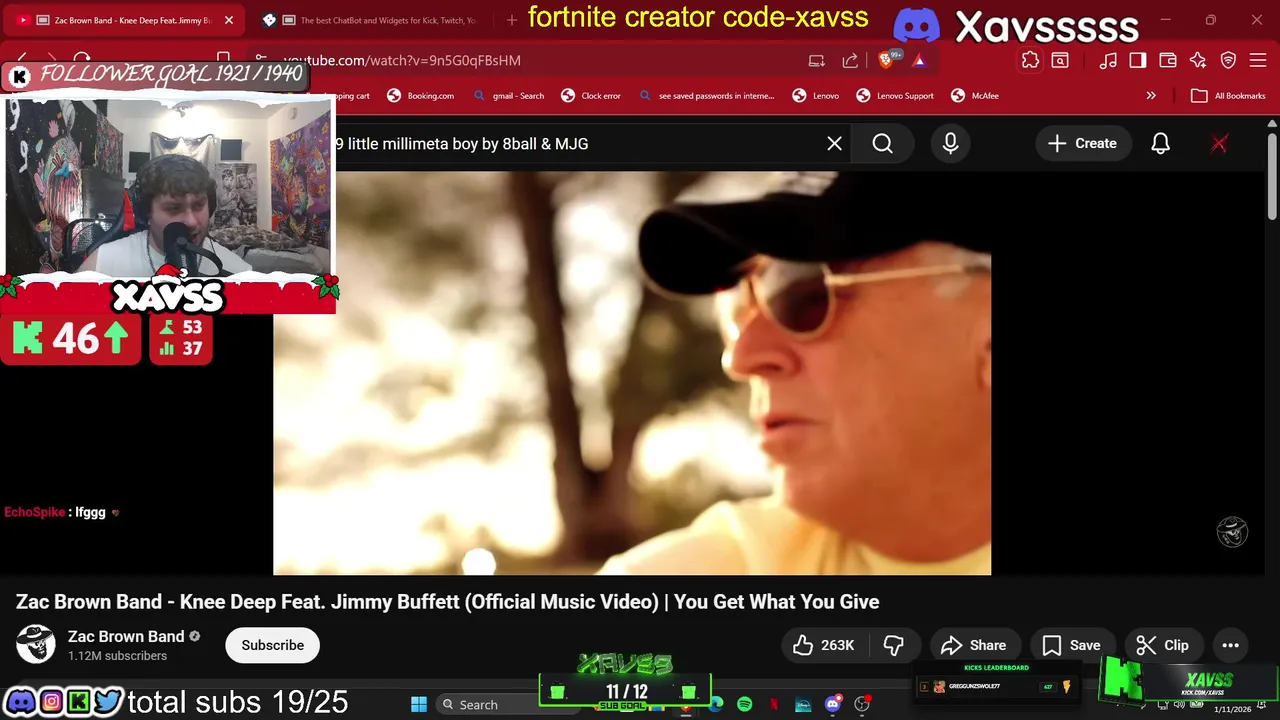This screenshot has width=1280, height=720.
Task: Open the McAfee bookmark
Action: [975, 96]
